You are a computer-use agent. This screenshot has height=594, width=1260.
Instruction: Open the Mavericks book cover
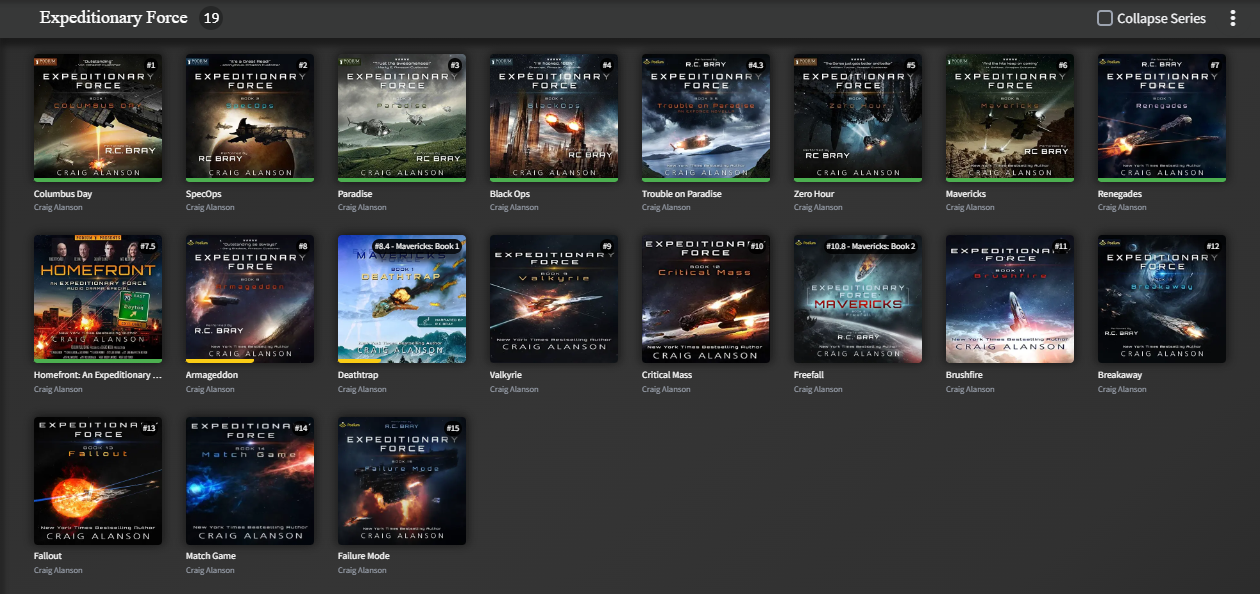tap(1010, 118)
